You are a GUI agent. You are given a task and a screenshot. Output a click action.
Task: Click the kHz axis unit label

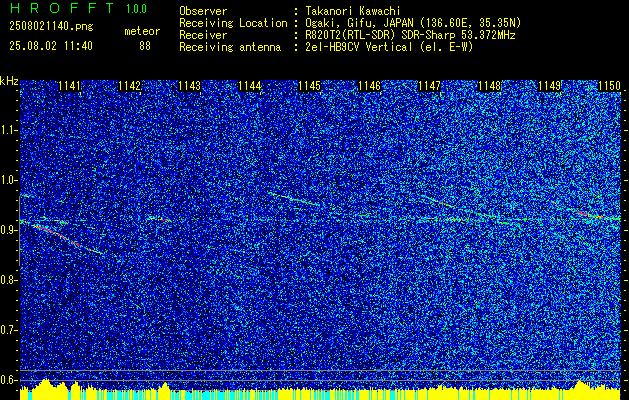pos(9,81)
